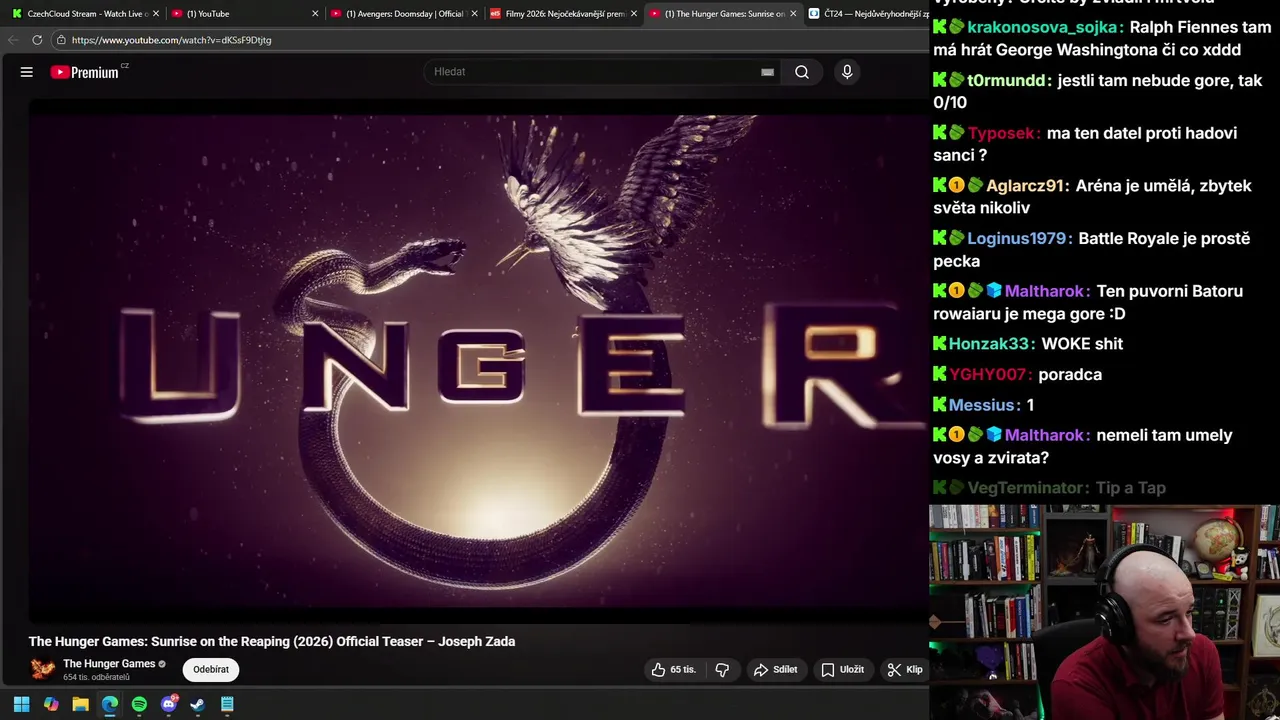Open Spotify from the taskbar
This screenshot has width=1280, height=720.
pos(139,704)
